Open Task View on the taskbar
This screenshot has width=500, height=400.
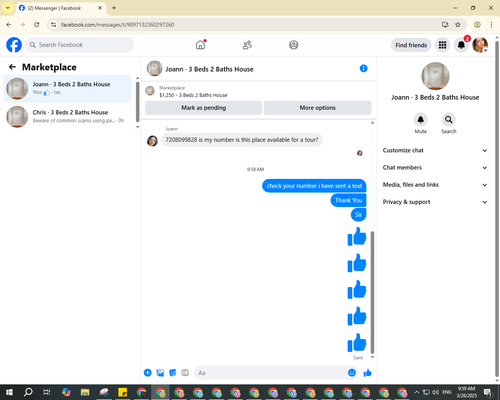tap(47, 392)
